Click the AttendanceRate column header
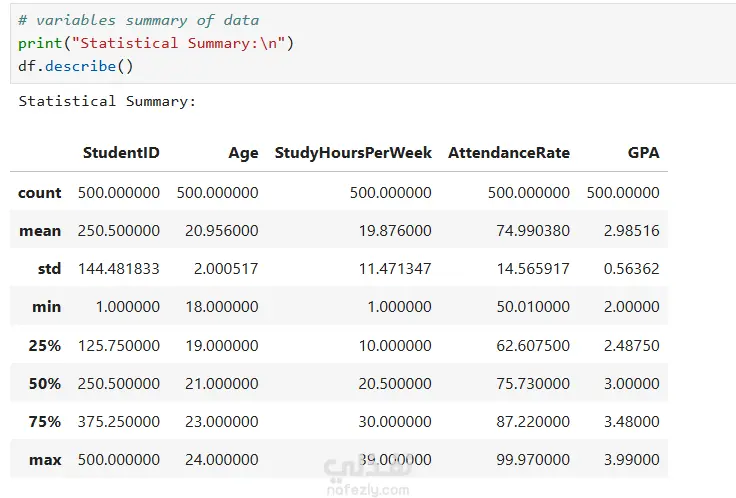 509,153
